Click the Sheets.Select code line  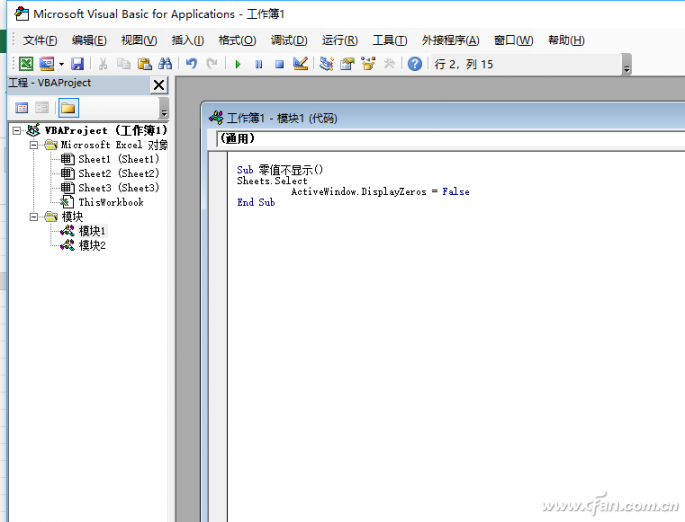point(272,180)
